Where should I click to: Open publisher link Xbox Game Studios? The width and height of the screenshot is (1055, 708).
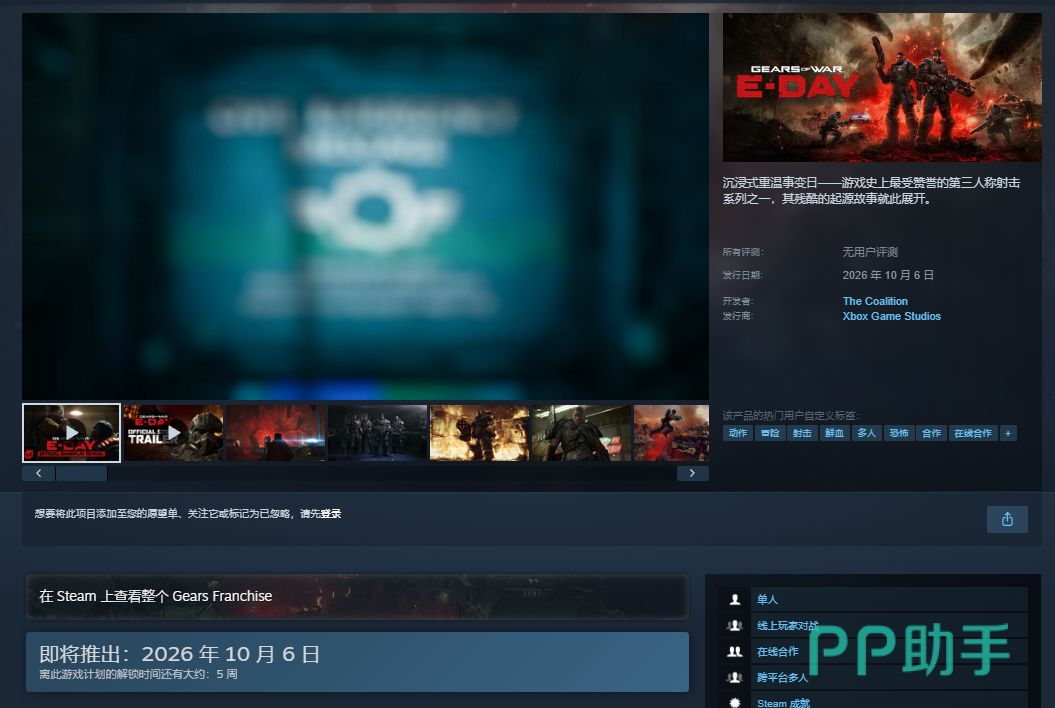pyautogui.click(x=892, y=316)
